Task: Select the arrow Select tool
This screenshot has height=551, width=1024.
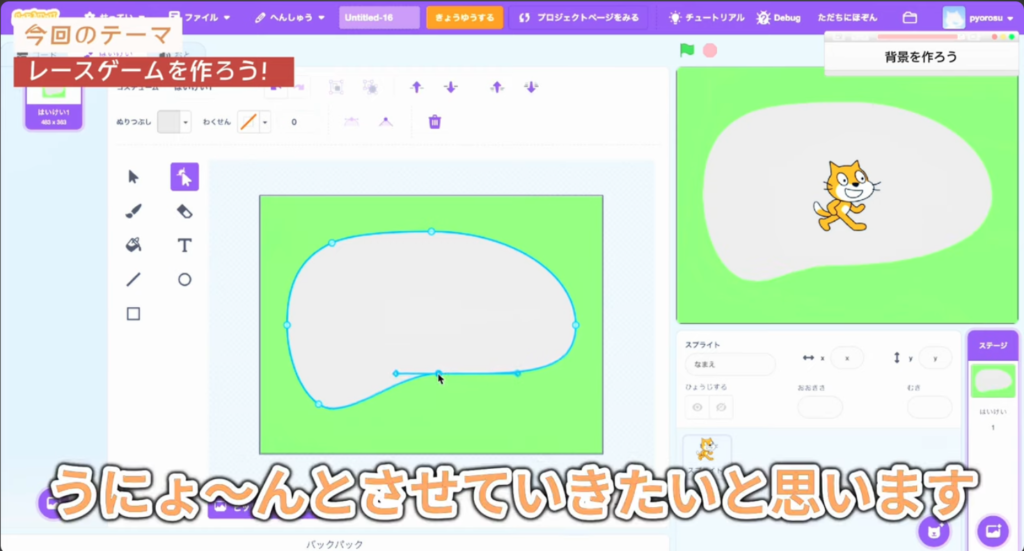Action: (x=133, y=177)
